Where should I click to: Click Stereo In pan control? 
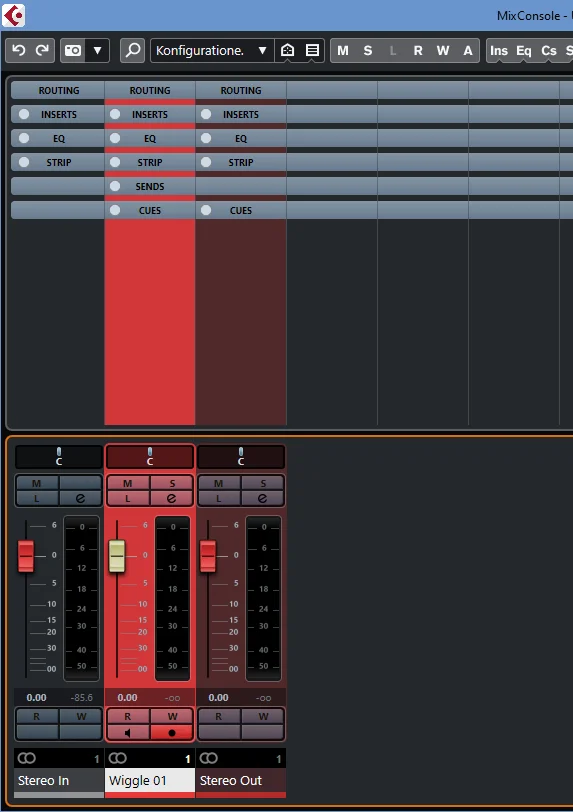59,457
